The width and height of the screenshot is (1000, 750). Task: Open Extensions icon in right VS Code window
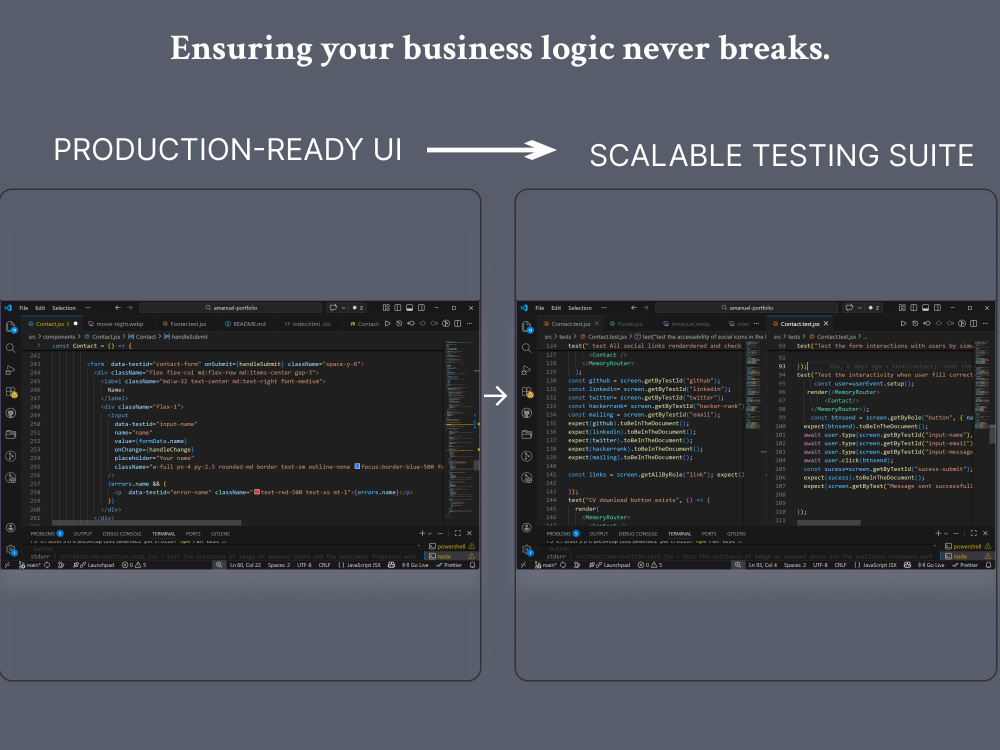(527, 392)
